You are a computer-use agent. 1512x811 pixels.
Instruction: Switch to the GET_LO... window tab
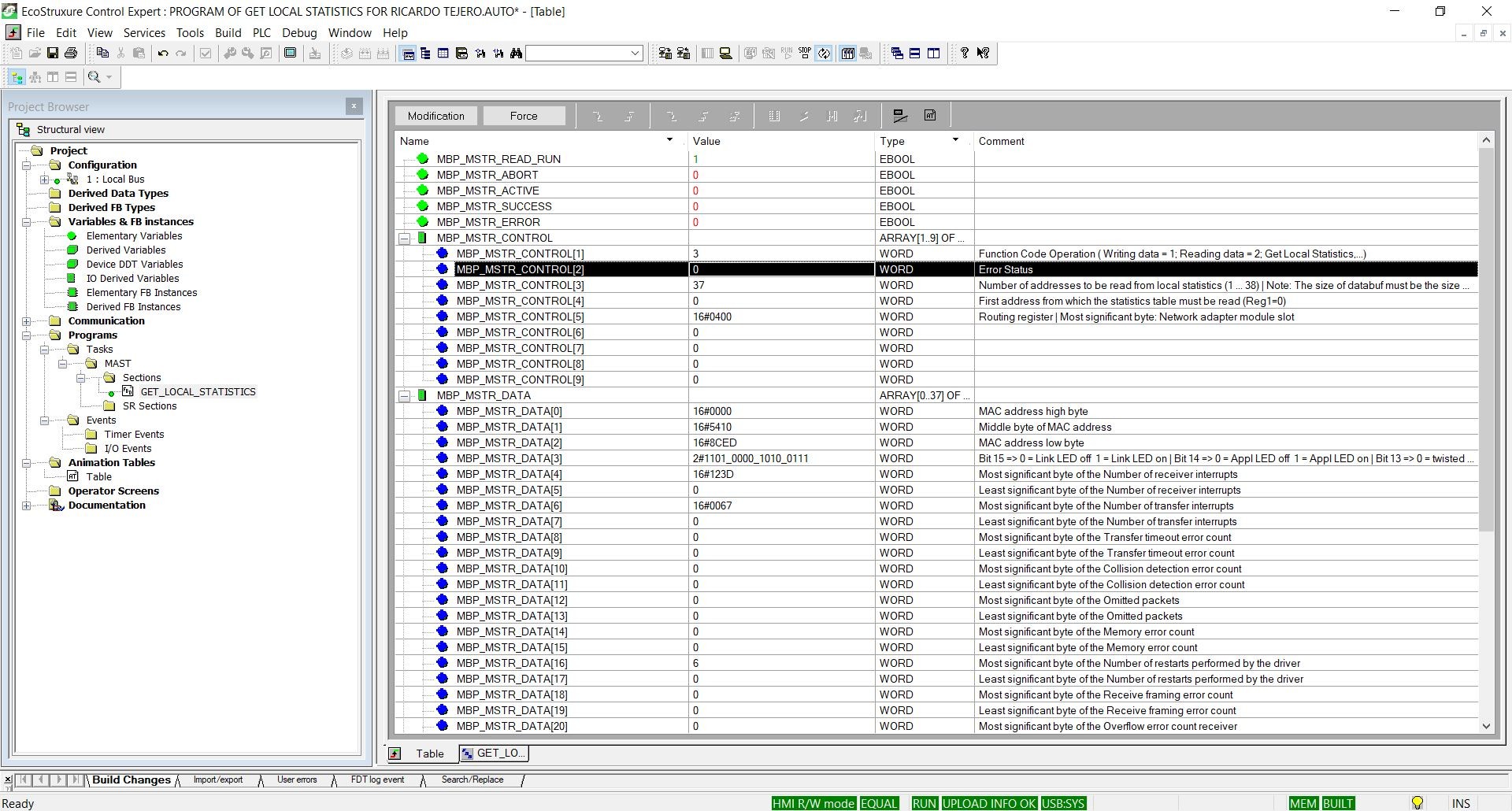coord(495,753)
